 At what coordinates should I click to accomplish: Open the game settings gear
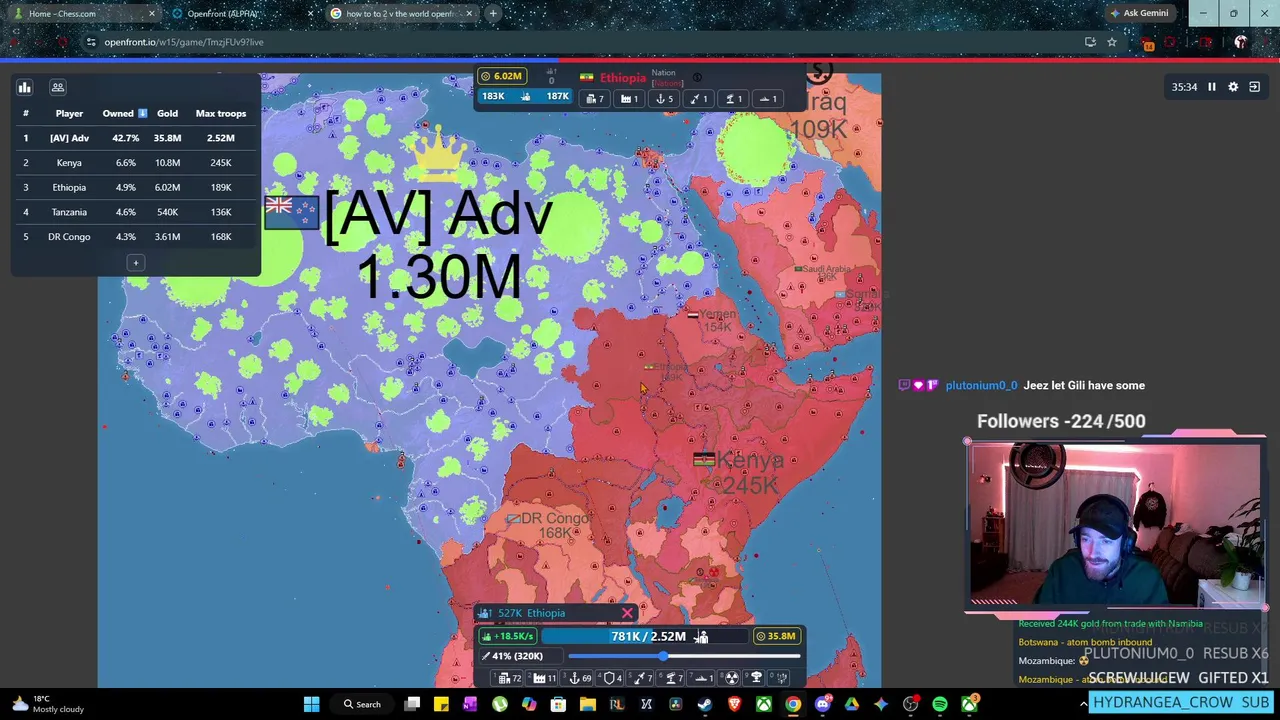pos(1233,87)
